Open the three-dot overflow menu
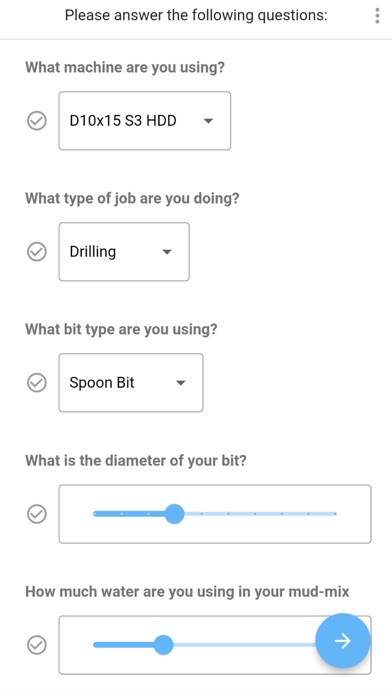Screen dimensions: 392x696 click(377, 16)
